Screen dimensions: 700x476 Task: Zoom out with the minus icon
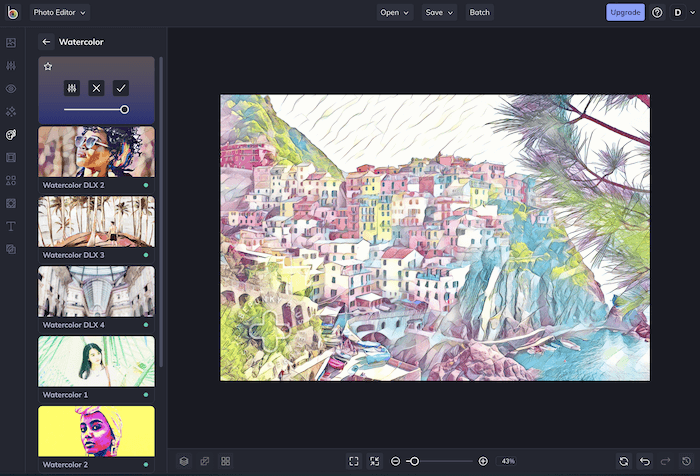pyautogui.click(x=396, y=461)
